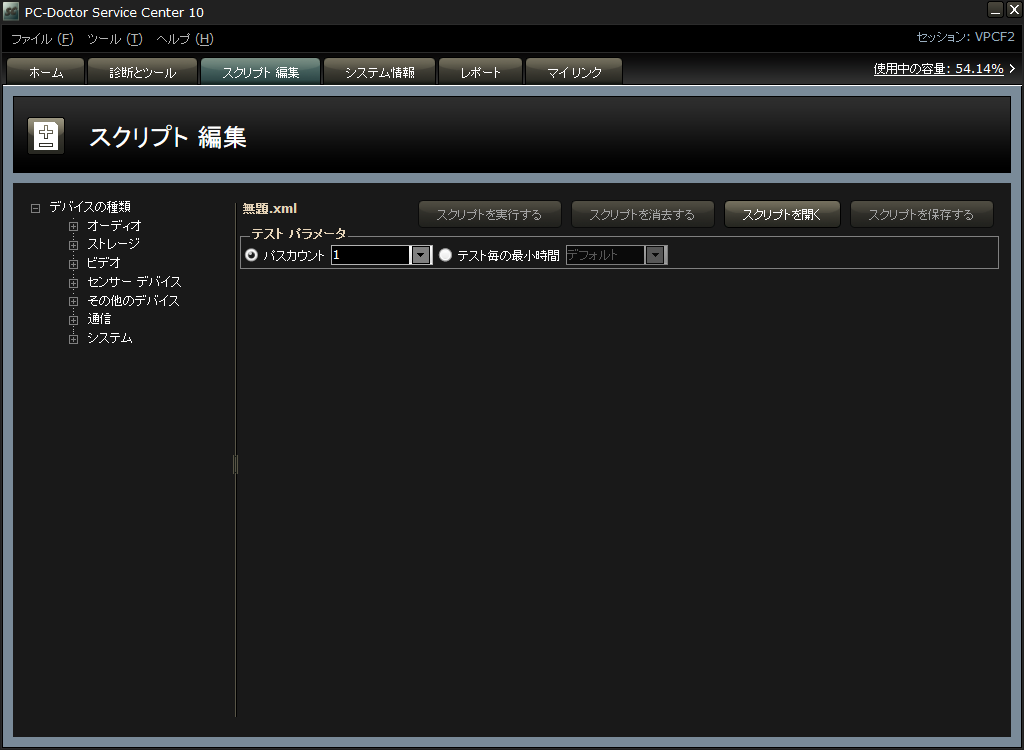
Task: Expand the オーディオ tree node
Action: 73,226
